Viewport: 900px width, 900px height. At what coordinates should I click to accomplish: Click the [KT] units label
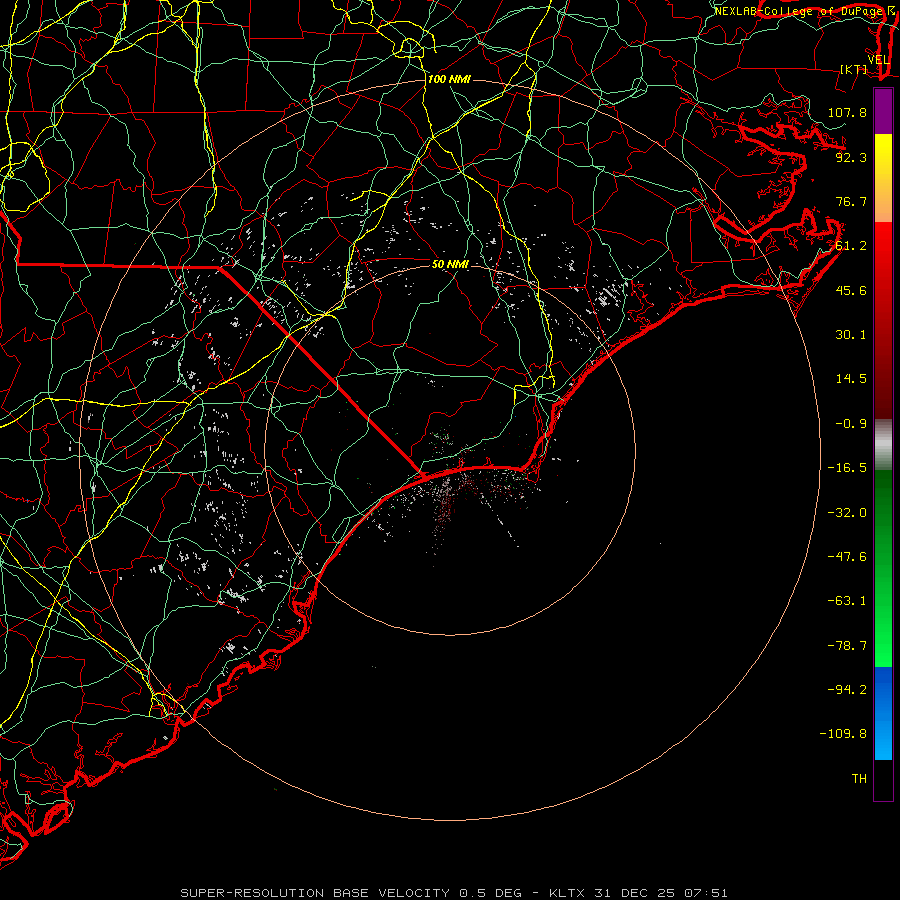(x=854, y=69)
